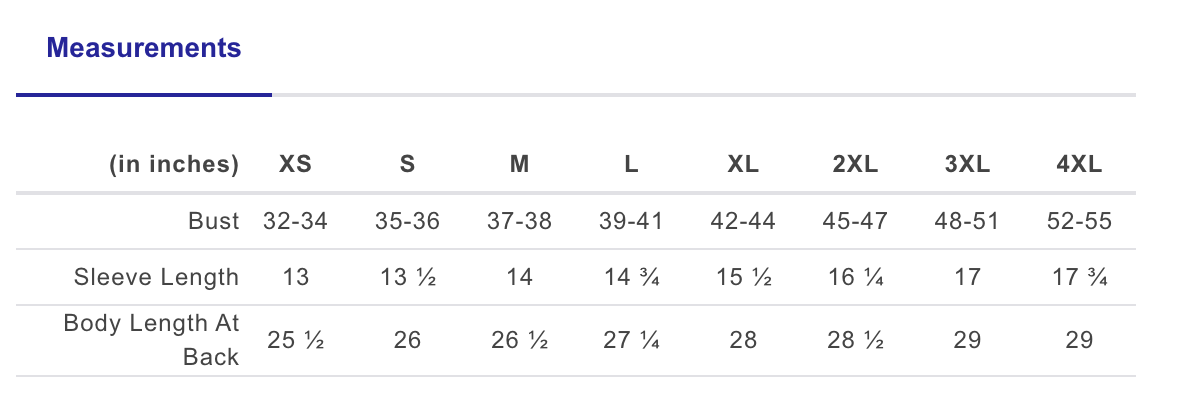Select the 2XL column header
Screen dimensions: 1202x418
coord(855,165)
